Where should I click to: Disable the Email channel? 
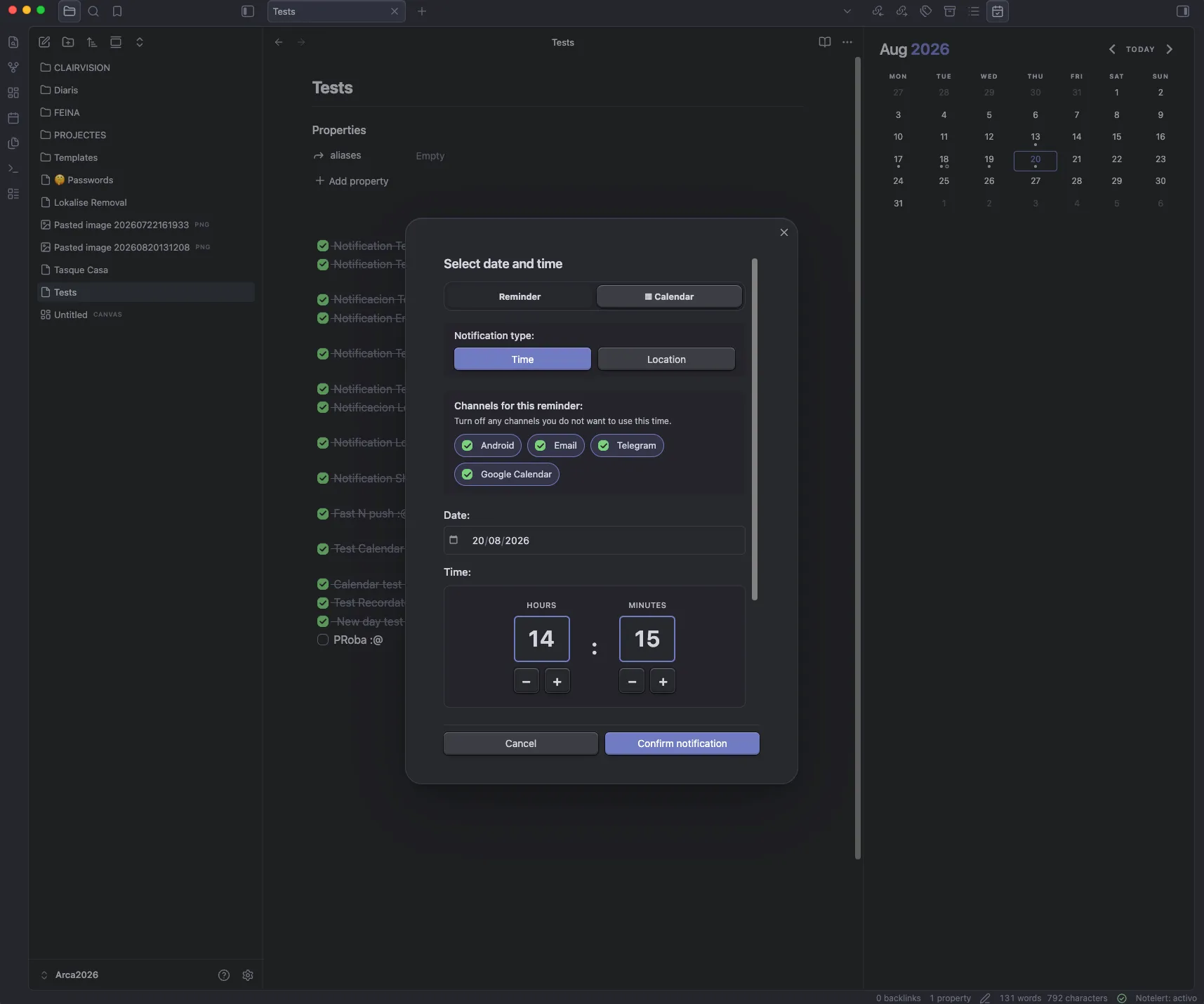point(556,445)
